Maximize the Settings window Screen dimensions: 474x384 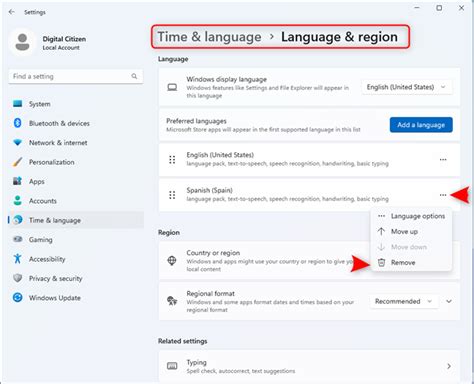pyautogui.click(x=439, y=8)
